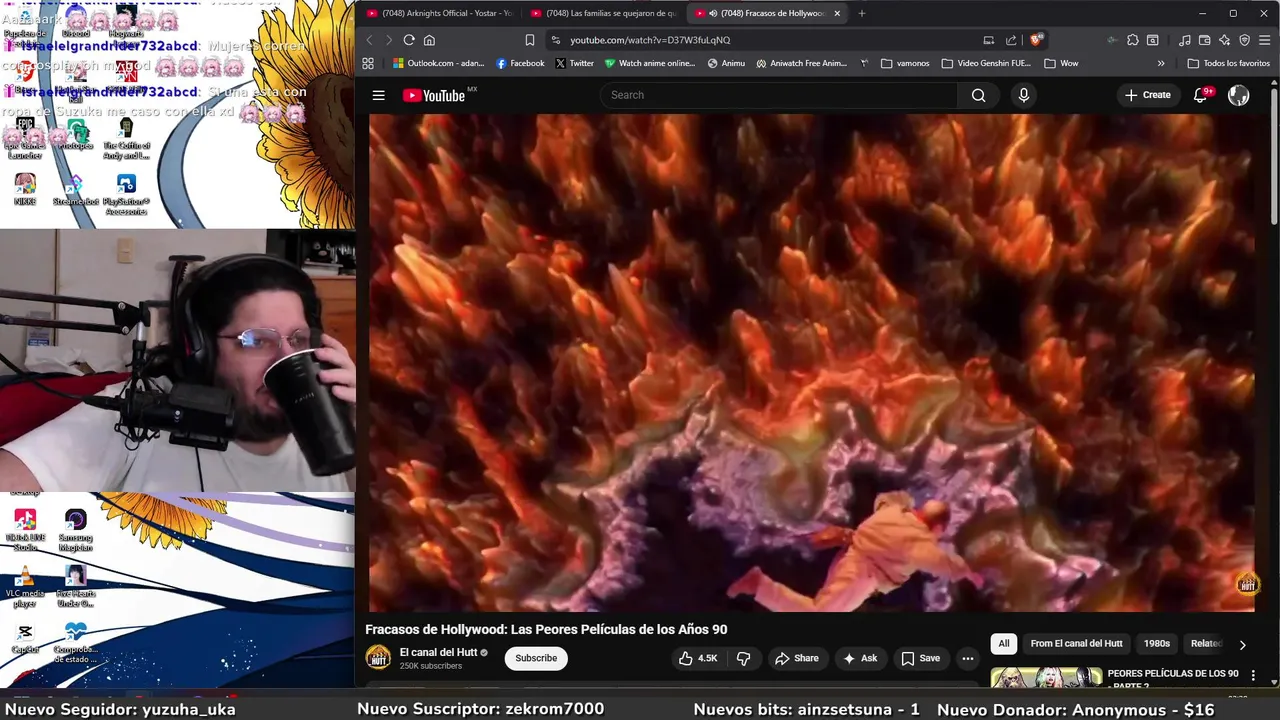
Task: Open the YouTube guide hamburger menu
Action: coord(378,95)
